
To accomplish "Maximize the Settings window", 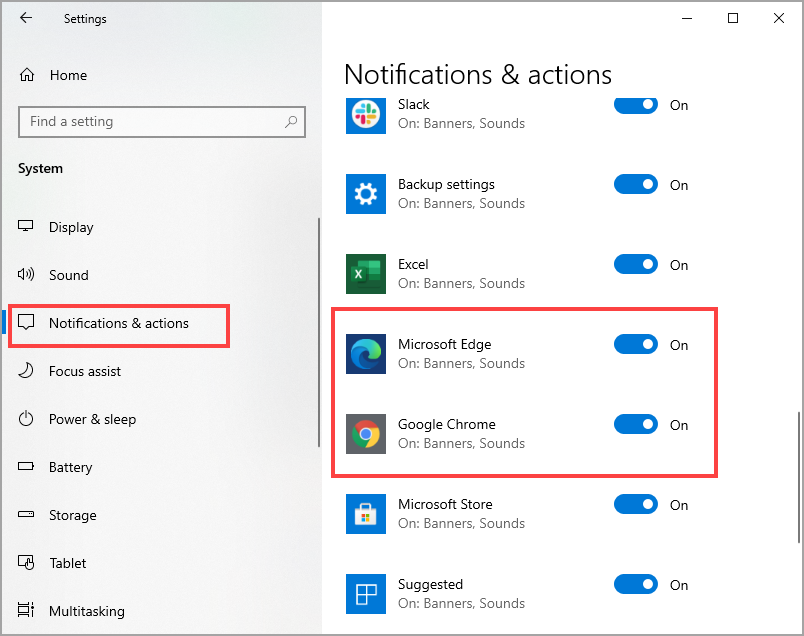I will tap(733, 18).
